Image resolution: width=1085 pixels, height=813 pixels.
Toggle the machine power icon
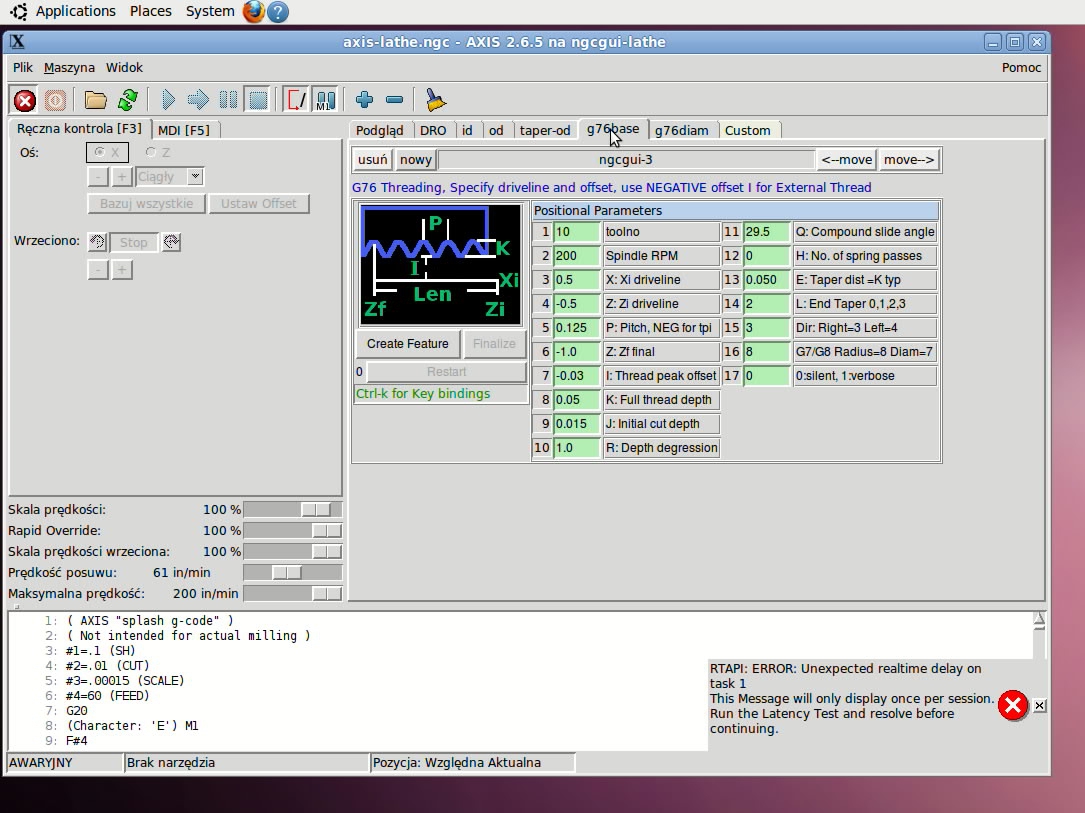[55, 101]
